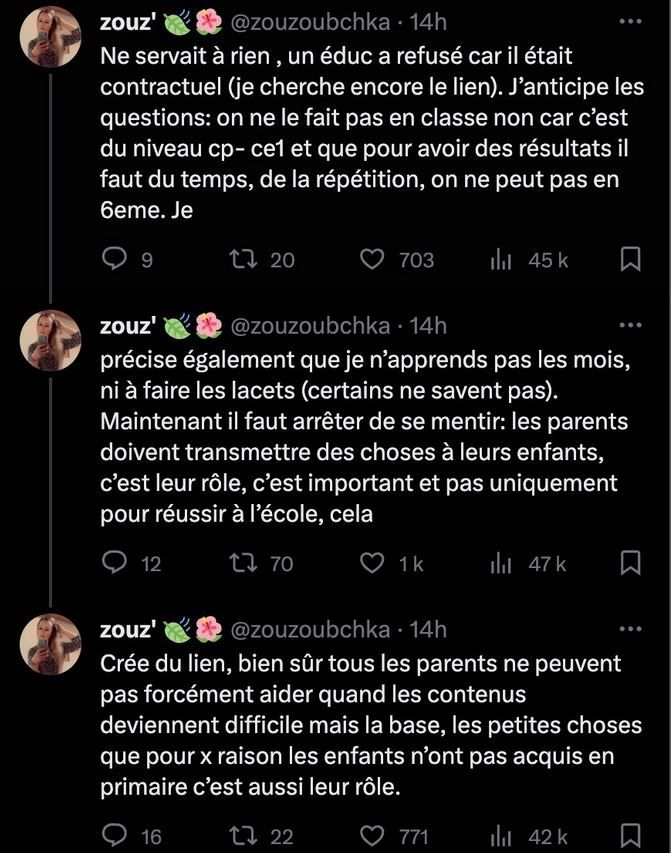Like the tweet with 703 likes

coord(372,260)
